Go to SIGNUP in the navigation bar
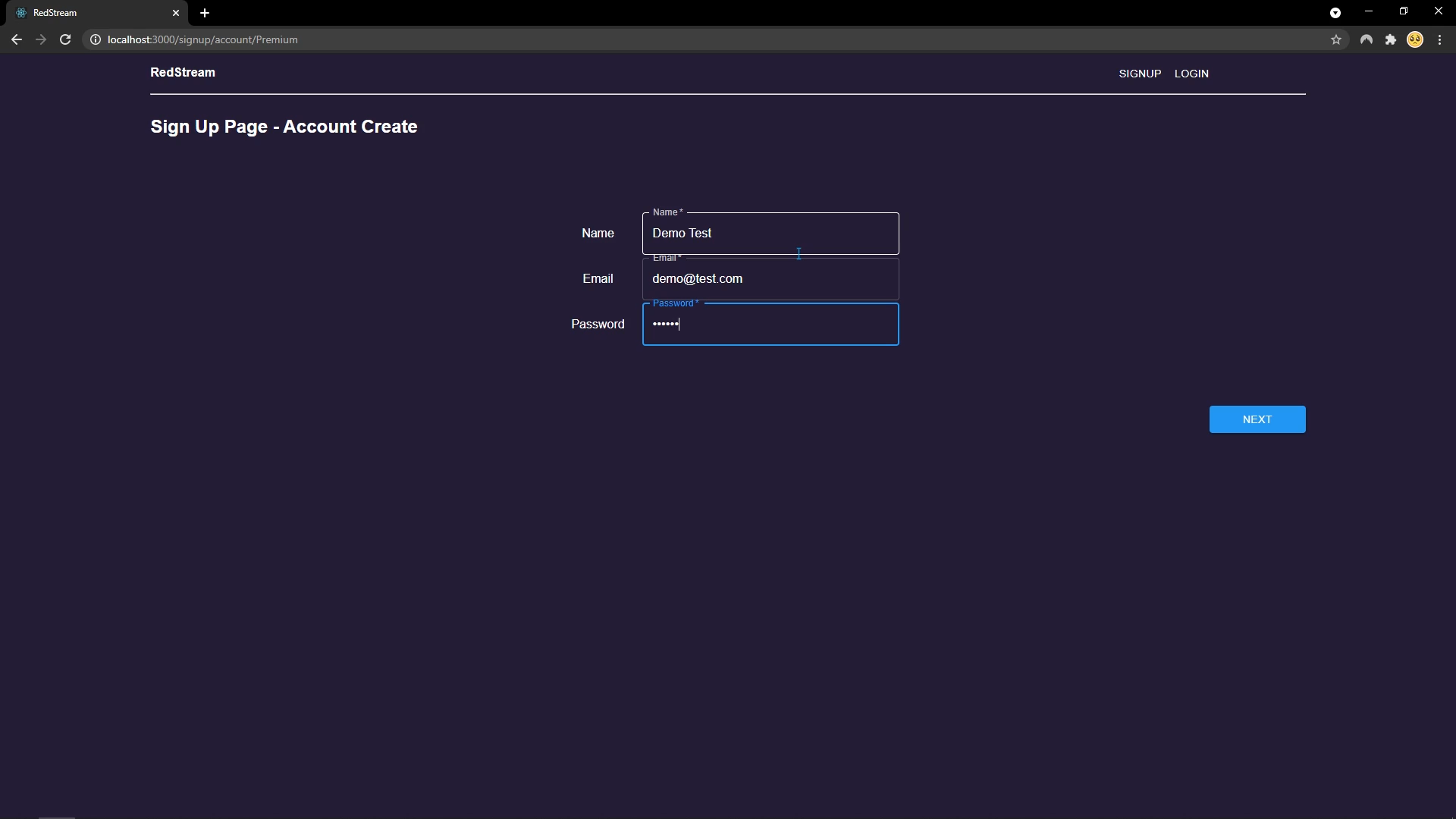1456x819 pixels. tap(1140, 74)
